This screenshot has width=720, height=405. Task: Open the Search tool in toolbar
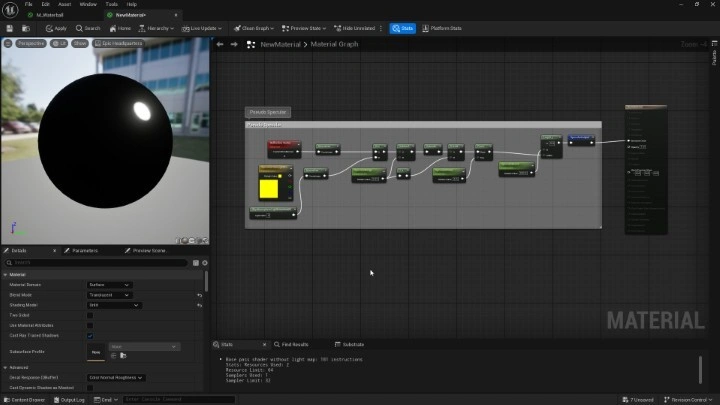click(89, 28)
